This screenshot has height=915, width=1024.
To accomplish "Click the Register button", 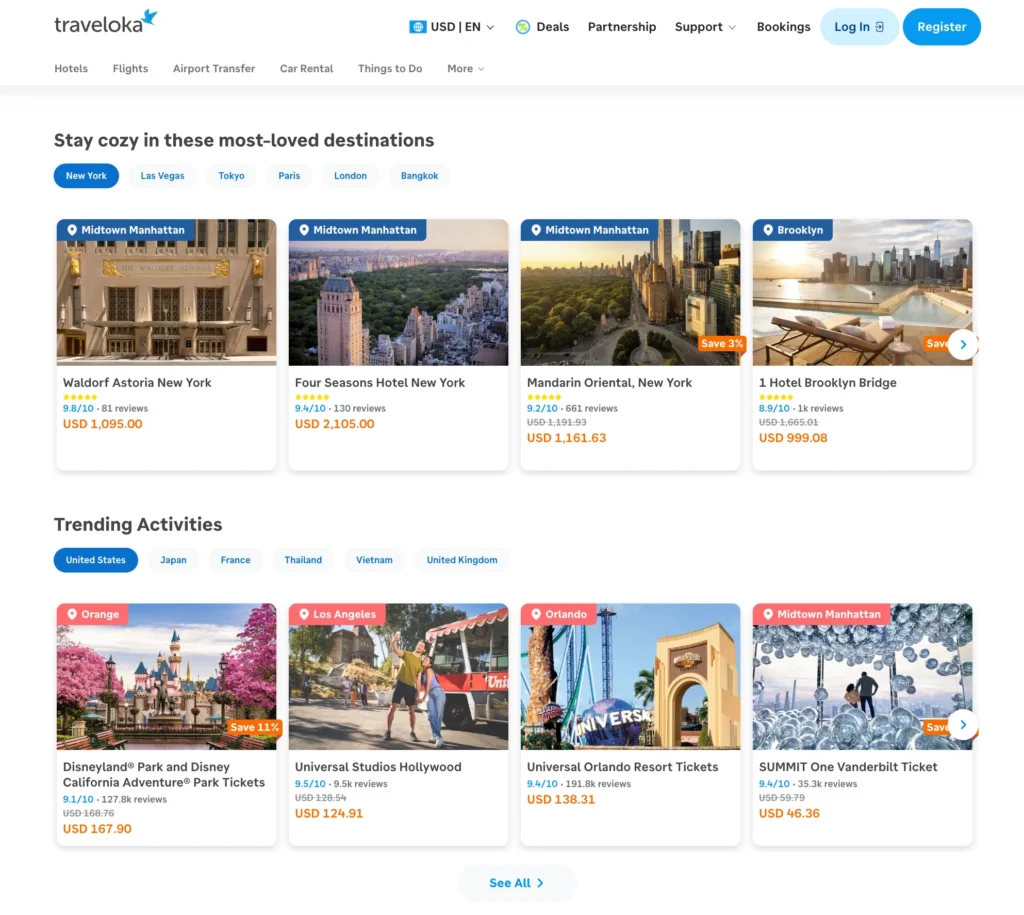I will [x=941, y=27].
